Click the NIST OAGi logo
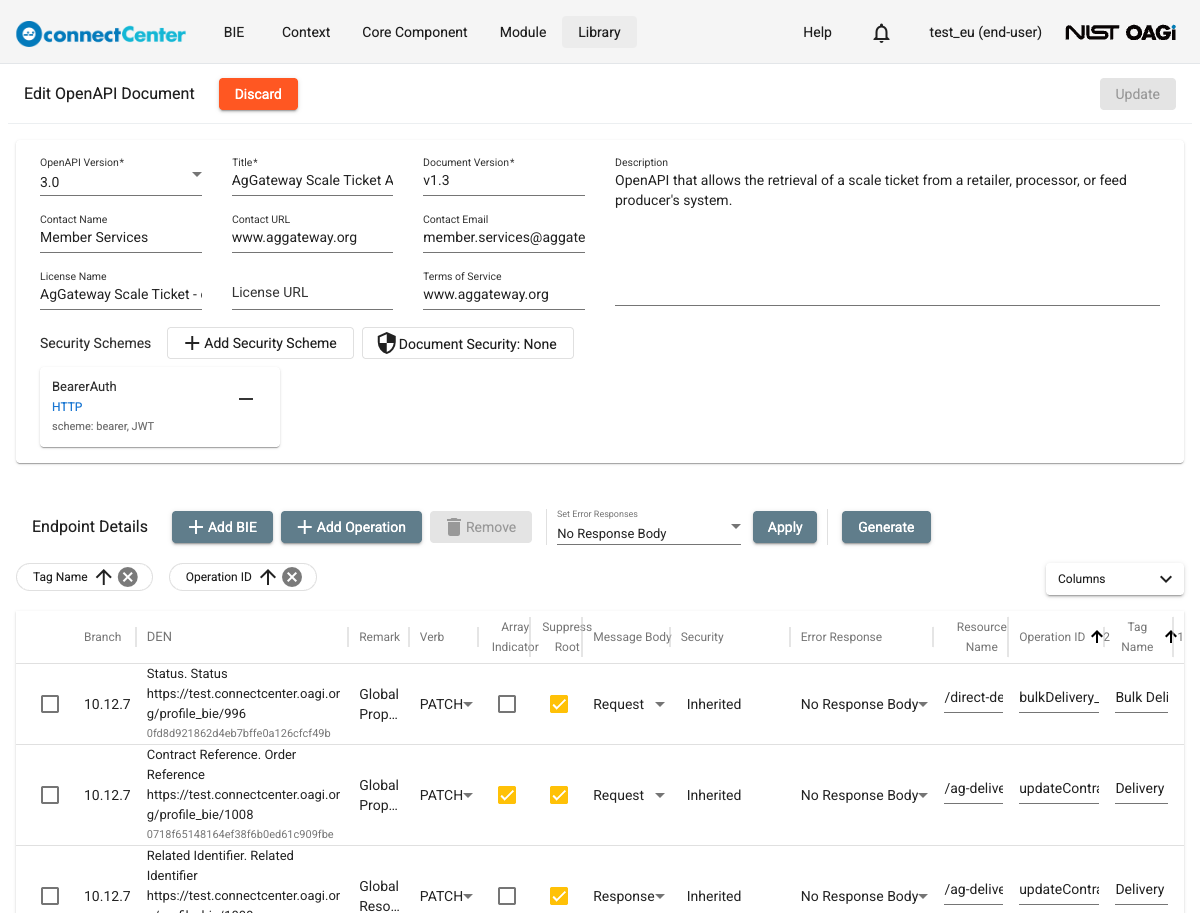Viewport: 1200px width, 913px height. (1120, 33)
